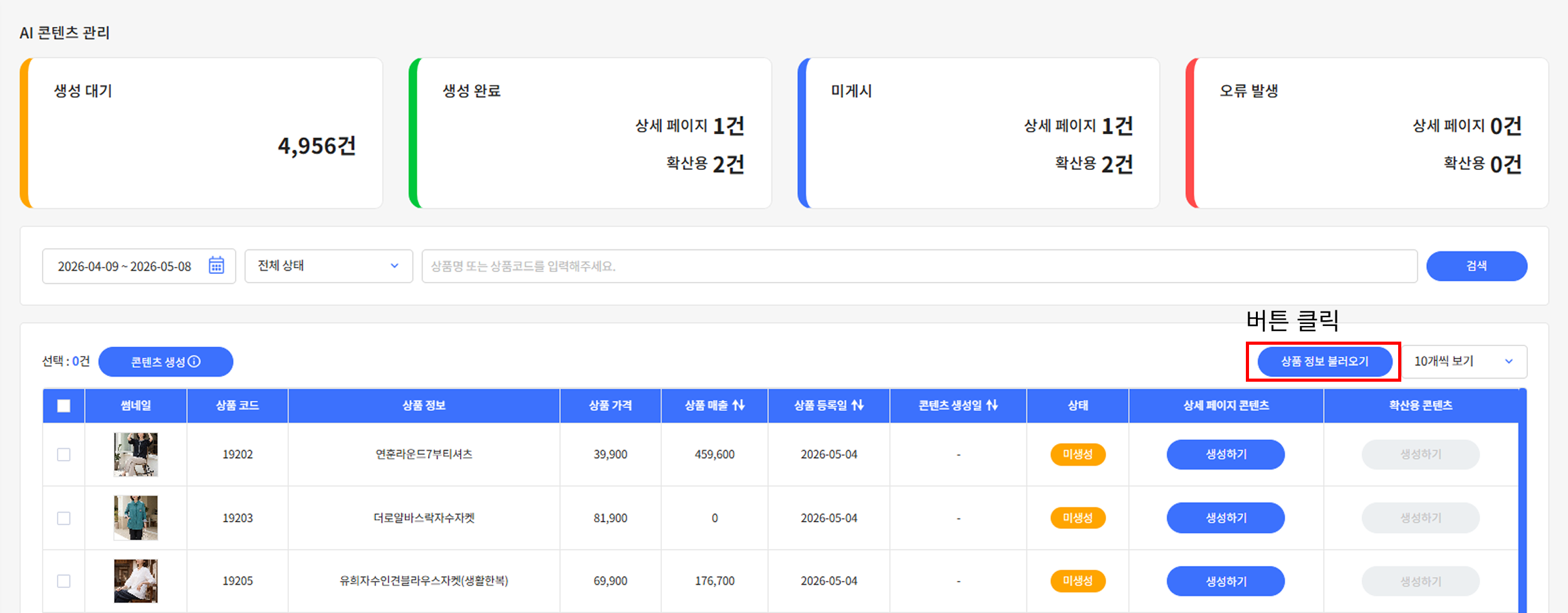
Task: Focus the product name or code search field
Action: point(919,266)
